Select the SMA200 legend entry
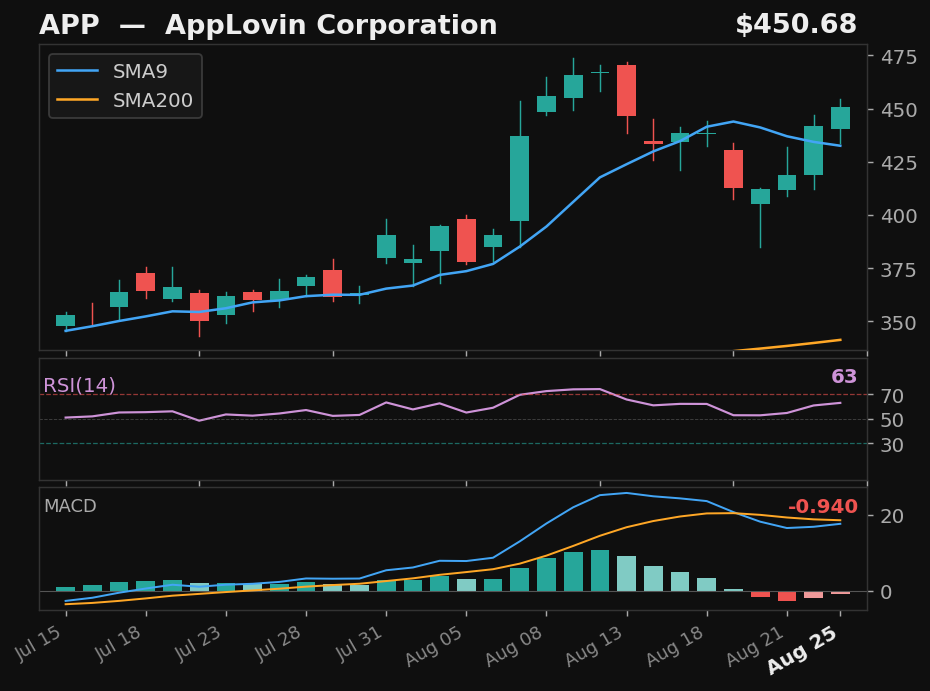Image resolution: width=930 pixels, height=691 pixels. point(125,100)
